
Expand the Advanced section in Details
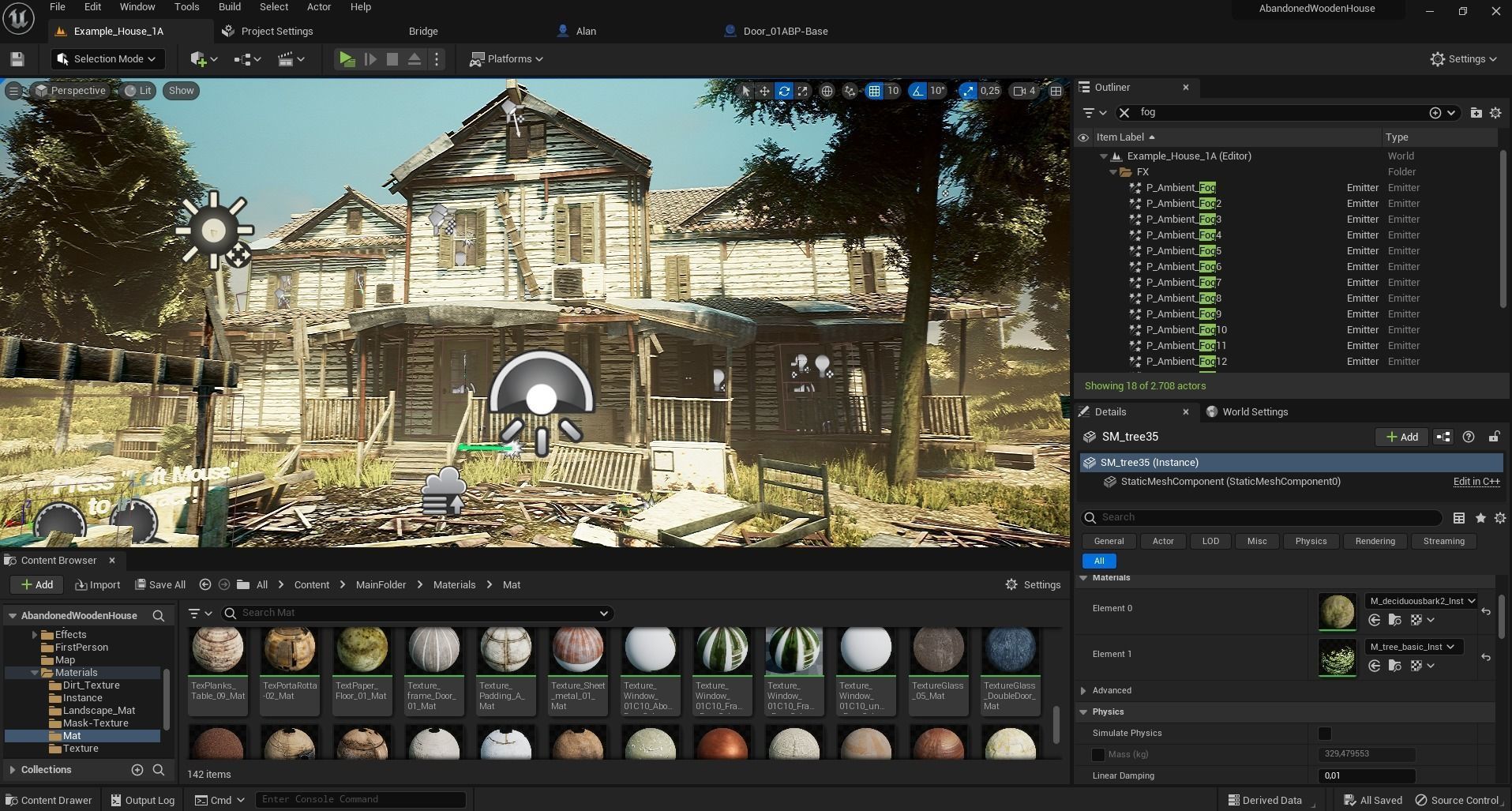1083,691
